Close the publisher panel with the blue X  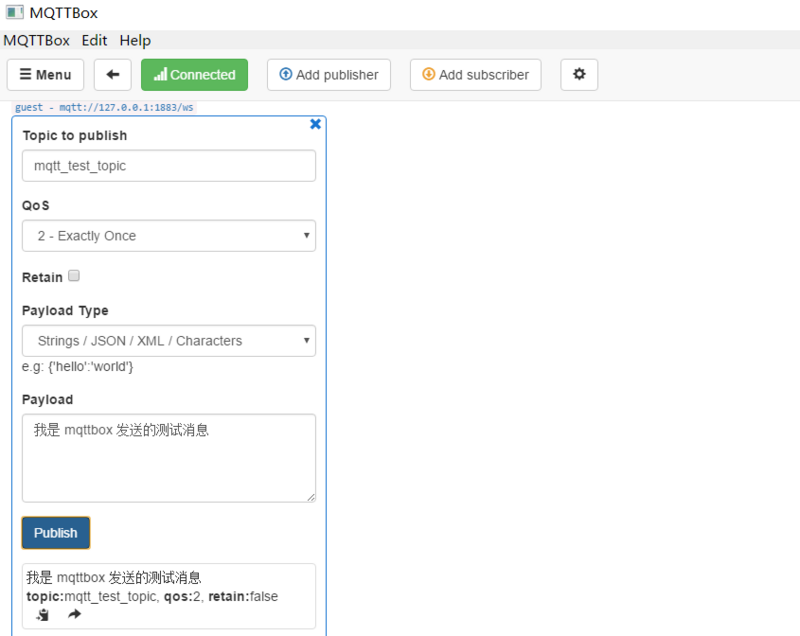[x=315, y=124]
